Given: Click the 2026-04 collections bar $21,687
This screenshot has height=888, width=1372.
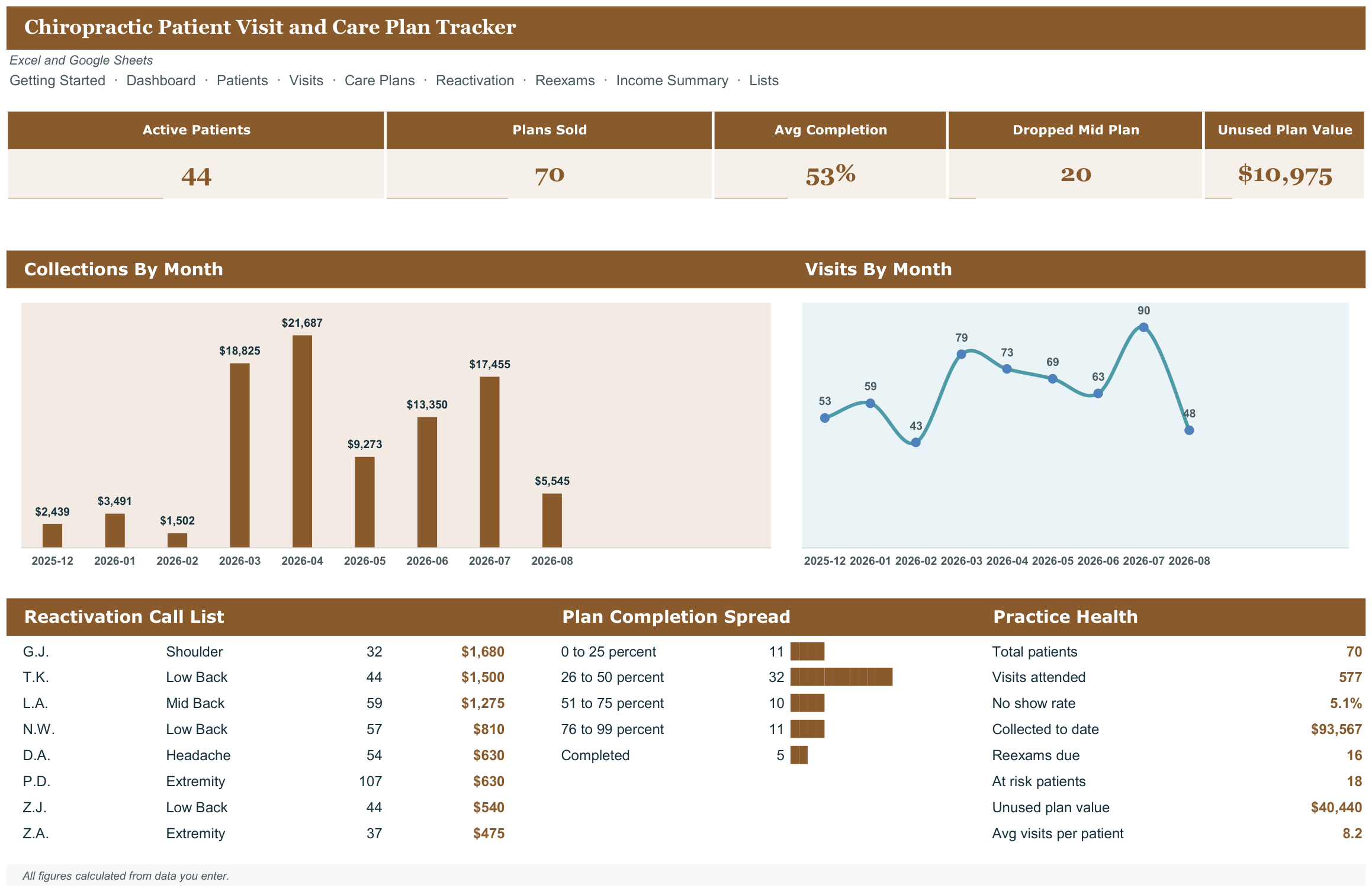Looking at the screenshot, I should (x=302, y=441).
